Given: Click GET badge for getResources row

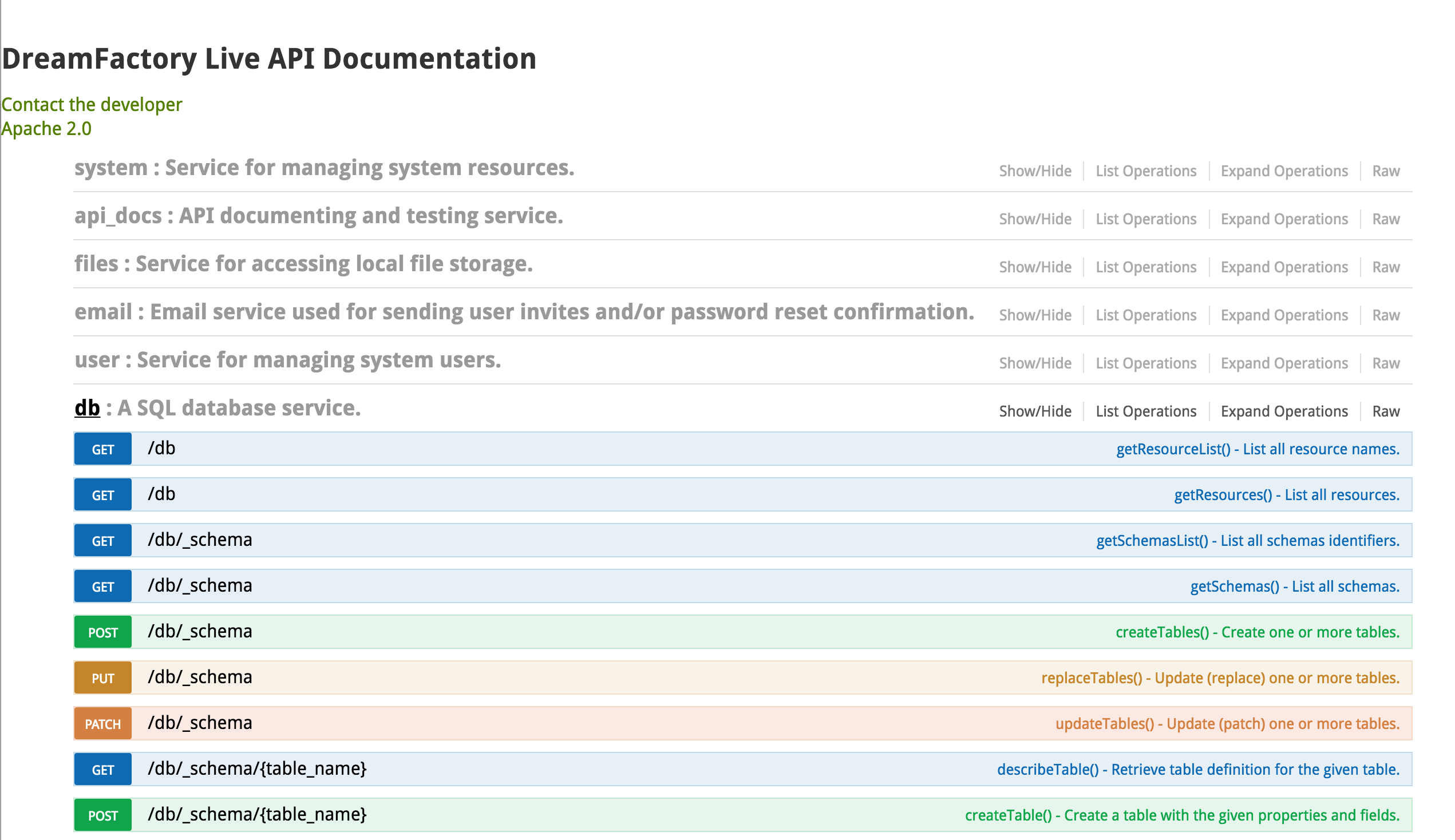Looking at the screenshot, I should [x=102, y=494].
